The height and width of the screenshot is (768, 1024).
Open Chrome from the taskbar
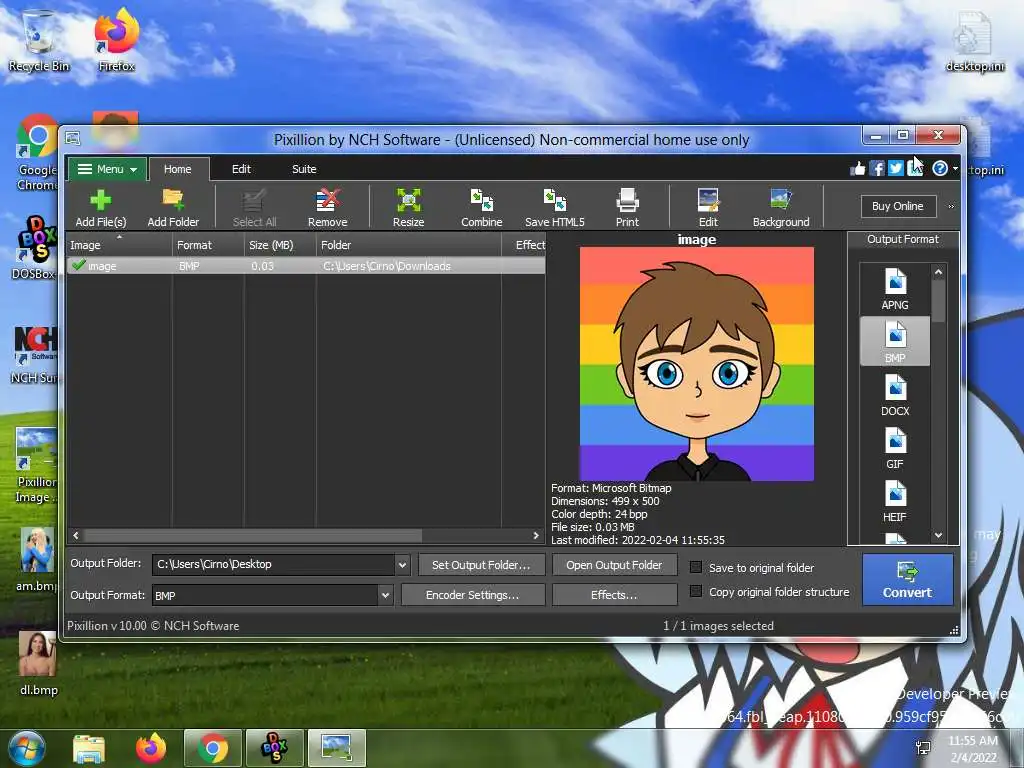(213, 748)
